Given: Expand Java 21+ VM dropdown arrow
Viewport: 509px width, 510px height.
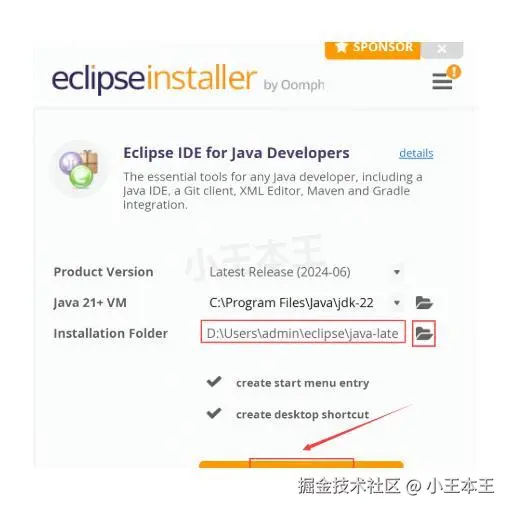Looking at the screenshot, I should (397, 303).
